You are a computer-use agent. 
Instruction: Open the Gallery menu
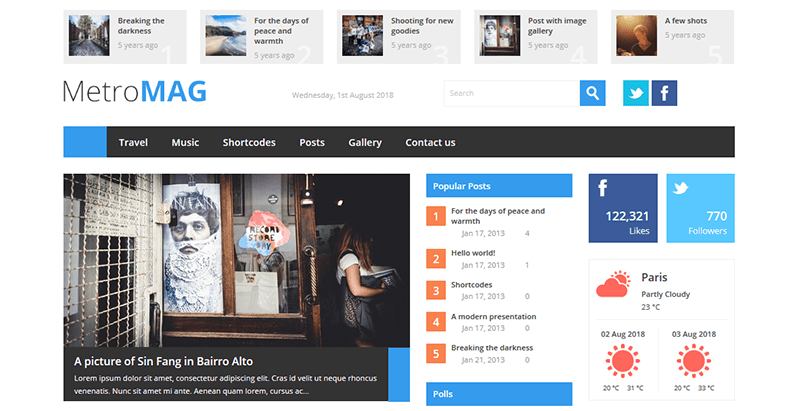tap(365, 142)
